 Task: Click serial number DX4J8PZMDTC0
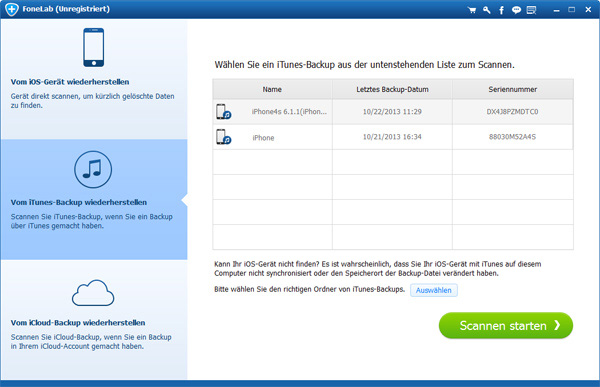pos(512,112)
